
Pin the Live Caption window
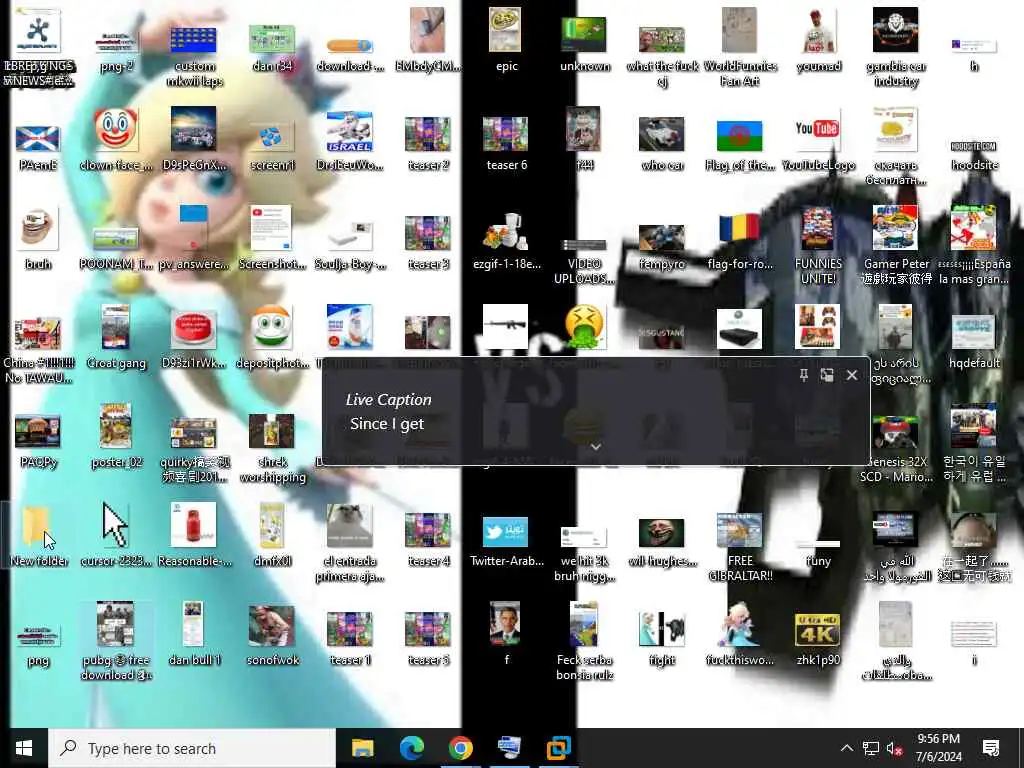tap(803, 375)
